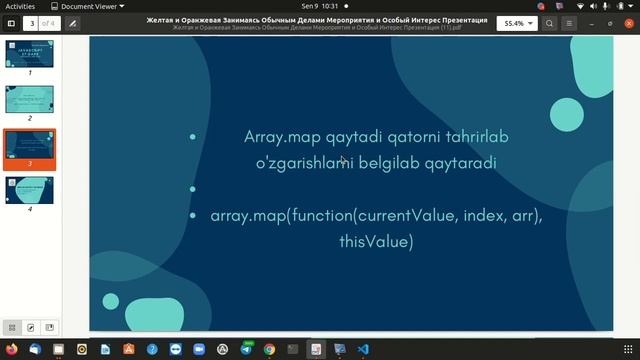Click the 'array.map(function(currentValue, index, arr),' line

(x=376, y=216)
